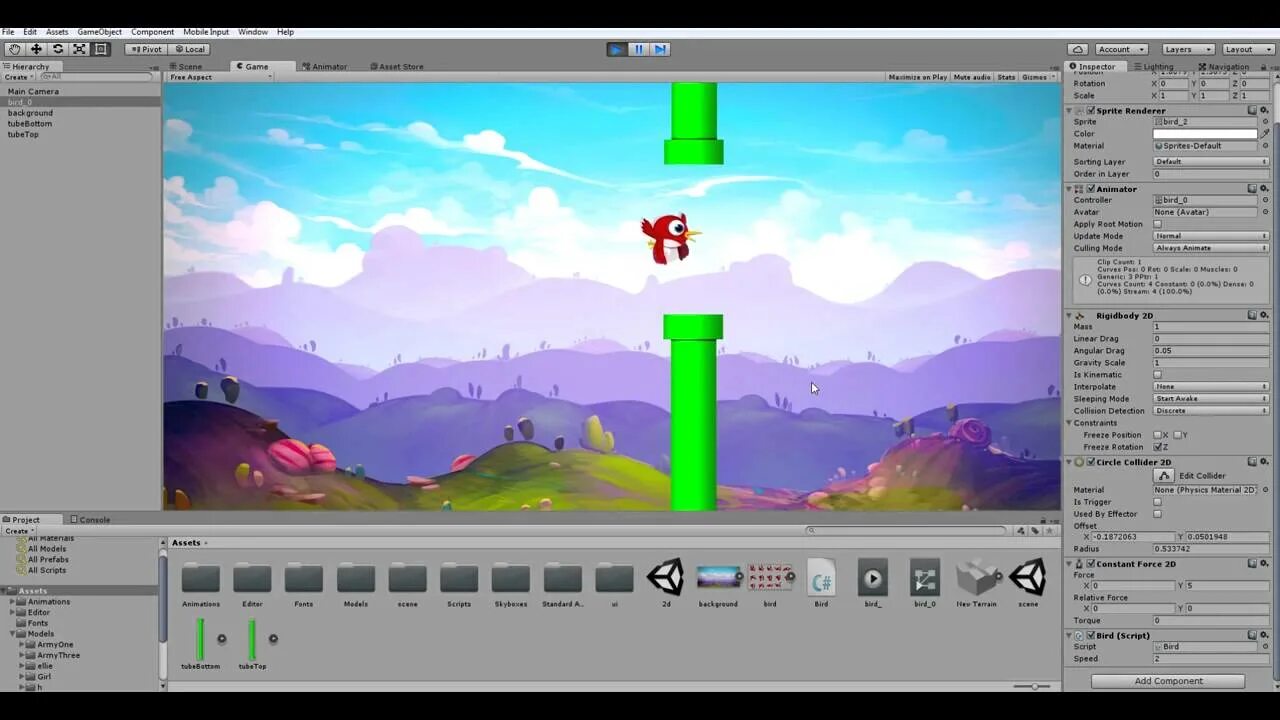Click the Play button
Image resolution: width=1280 pixels, height=720 pixels.
616,49
